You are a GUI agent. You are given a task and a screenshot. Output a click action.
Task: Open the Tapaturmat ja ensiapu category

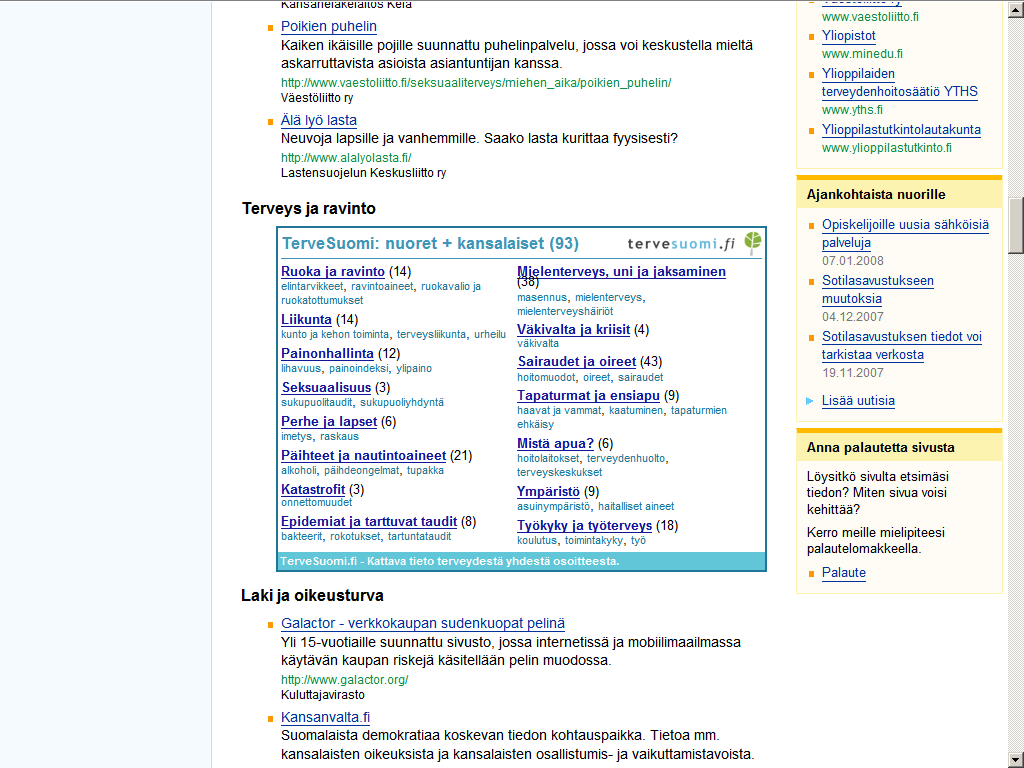pos(588,396)
